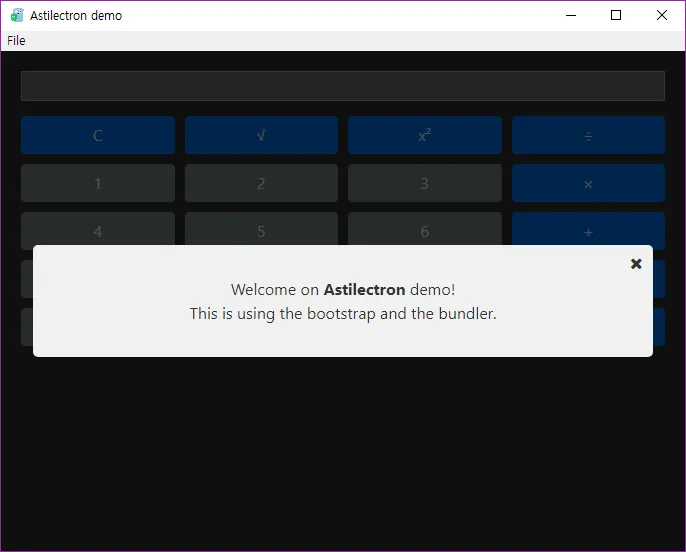Choose the divide operator button

pos(588,135)
